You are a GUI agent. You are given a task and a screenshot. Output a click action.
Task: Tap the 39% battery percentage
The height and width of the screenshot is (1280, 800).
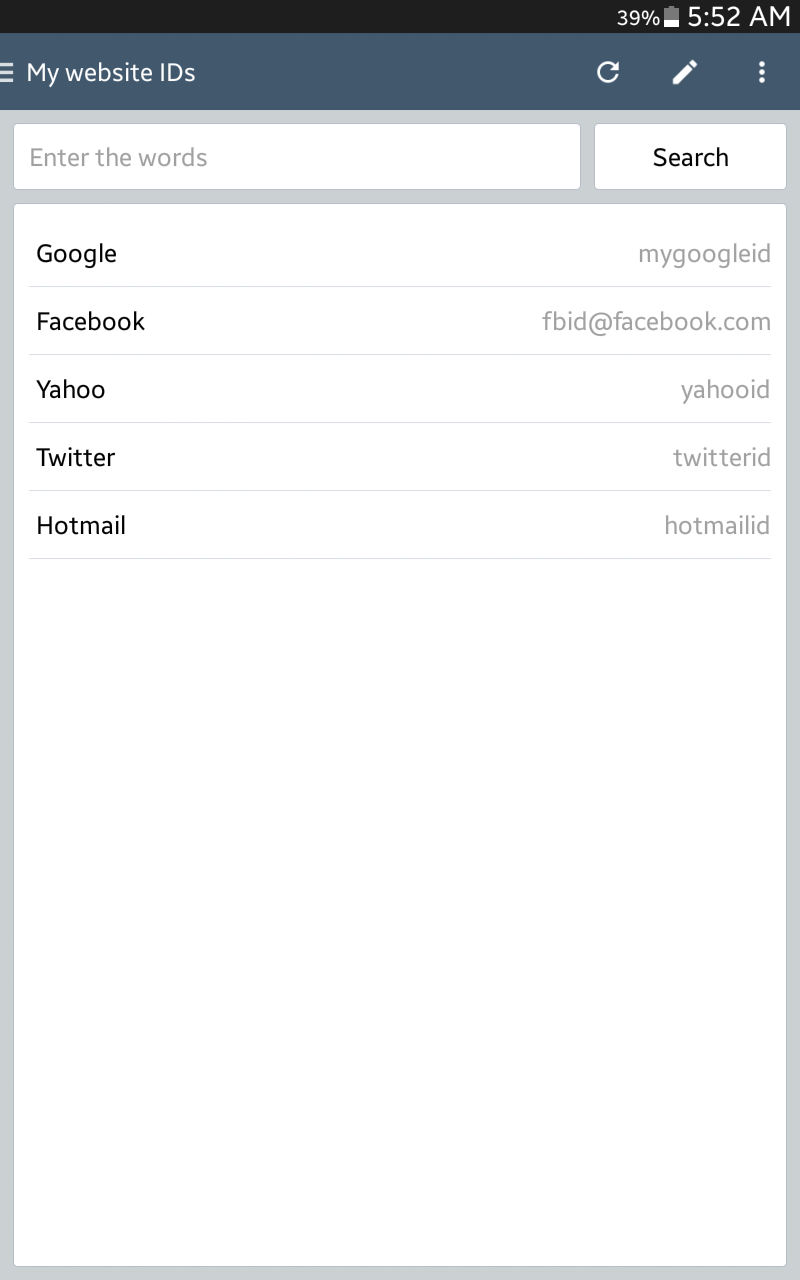[637, 18]
